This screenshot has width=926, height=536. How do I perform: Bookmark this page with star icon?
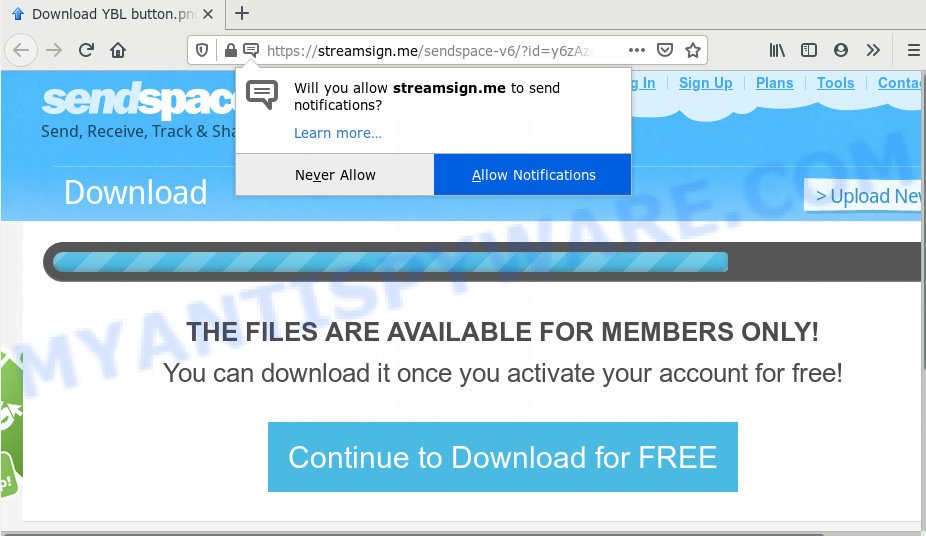click(x=693, y=50)
